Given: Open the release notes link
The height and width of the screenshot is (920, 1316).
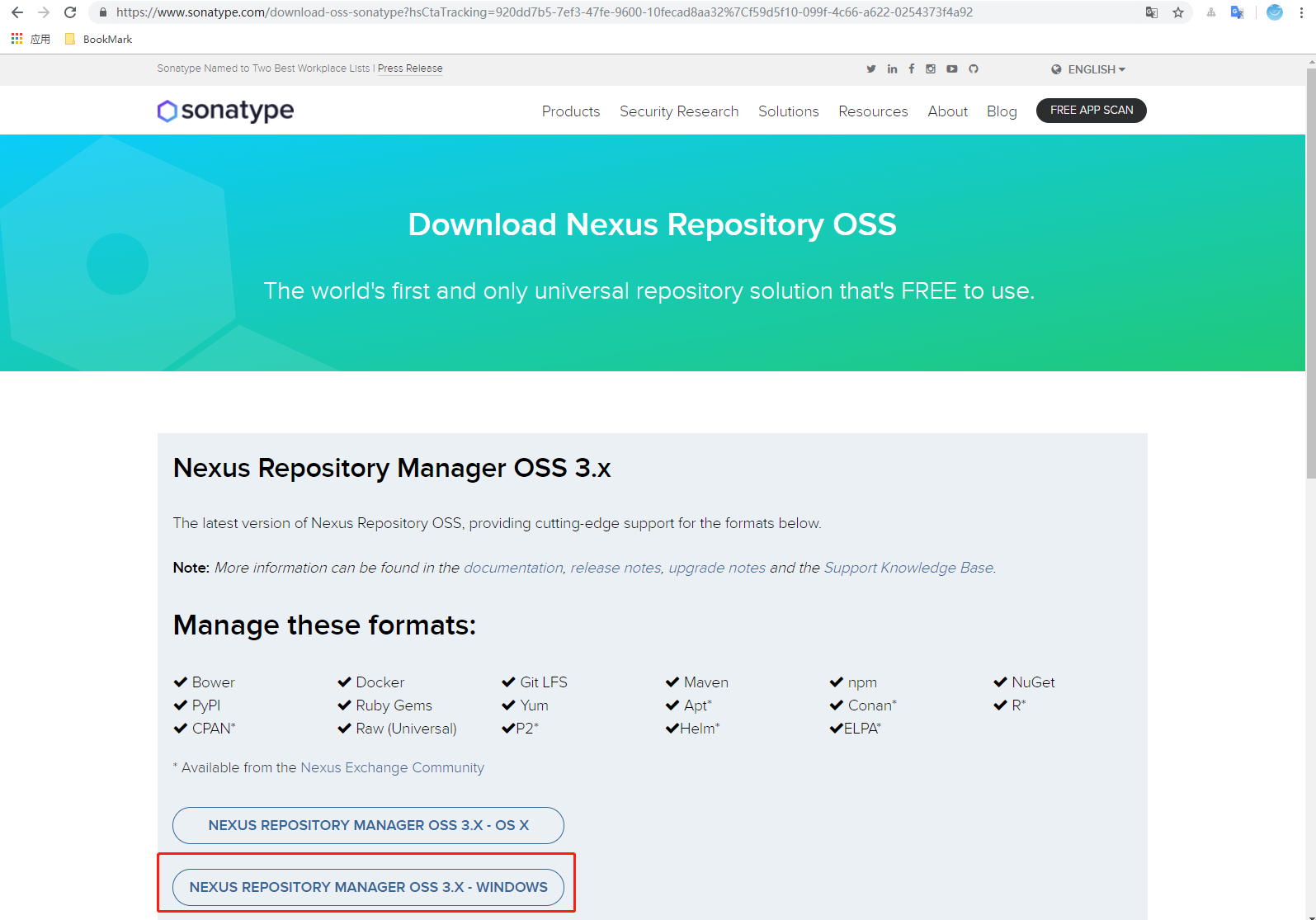Looking at the screenshot, I should tap(616, 568).
